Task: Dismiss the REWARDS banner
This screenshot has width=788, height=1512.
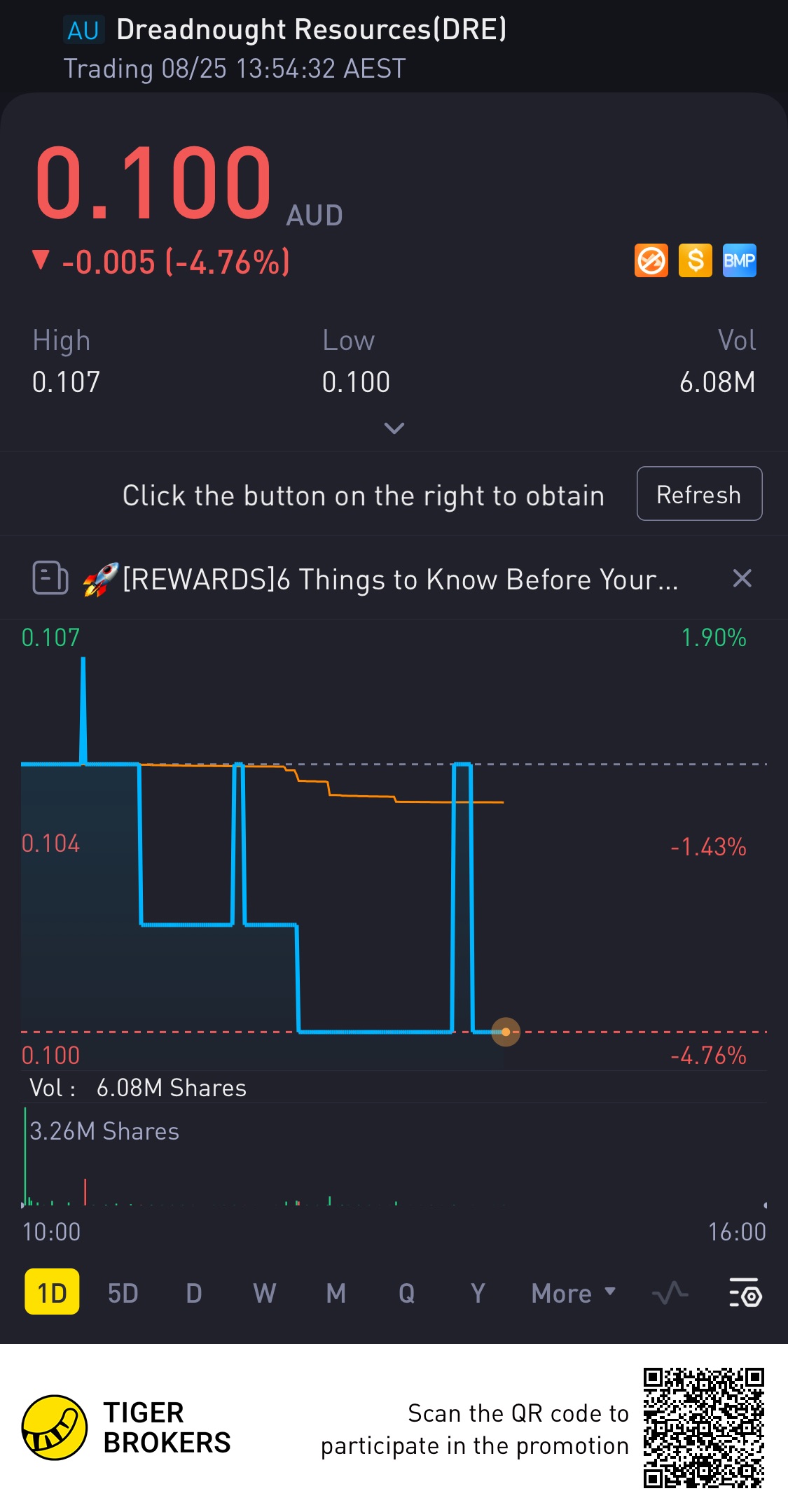Action: tap(742, 578)
